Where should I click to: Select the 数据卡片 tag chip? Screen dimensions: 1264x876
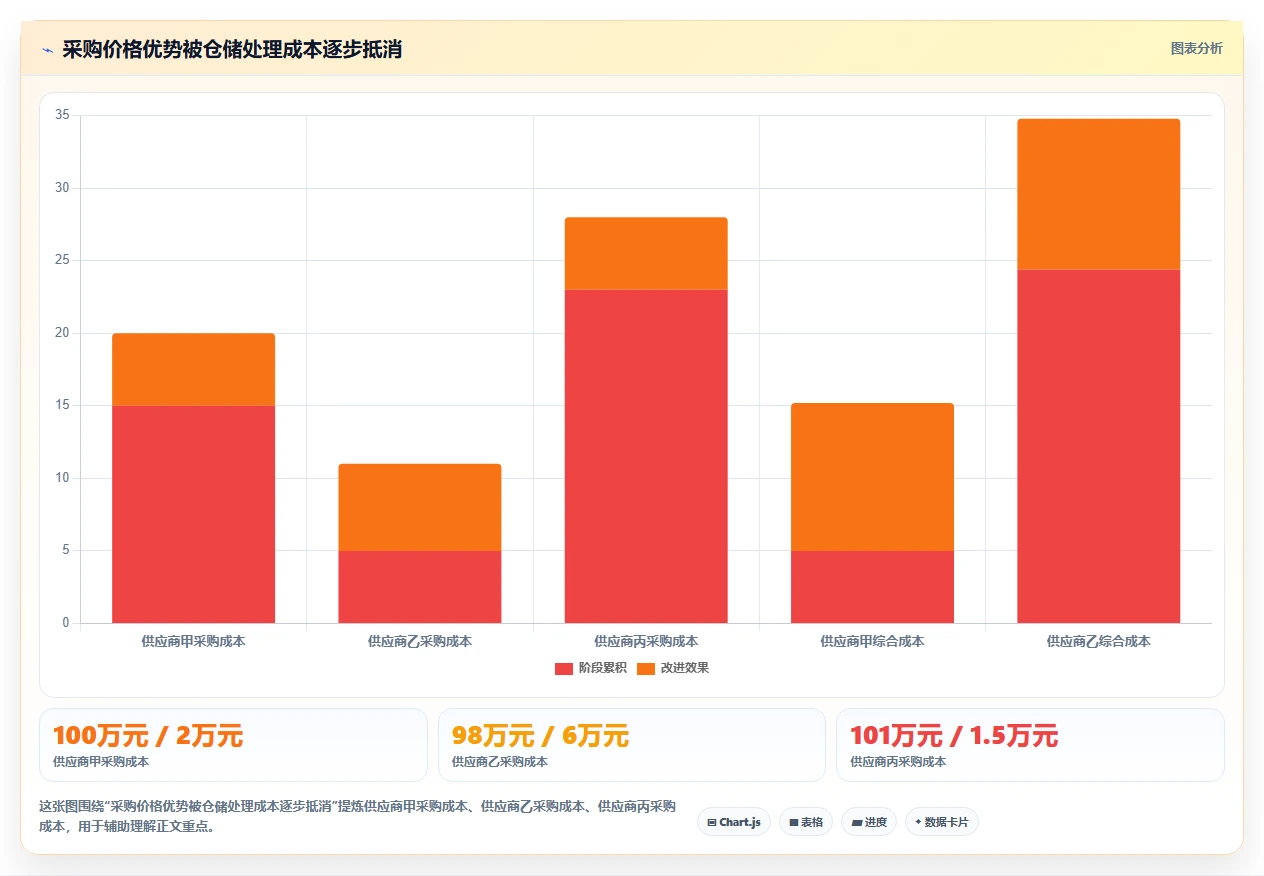pos(942,822)
